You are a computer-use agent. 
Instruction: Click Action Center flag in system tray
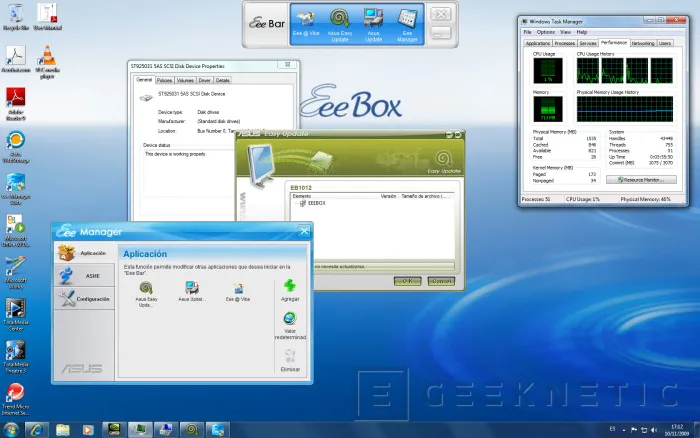coord(634,430)
